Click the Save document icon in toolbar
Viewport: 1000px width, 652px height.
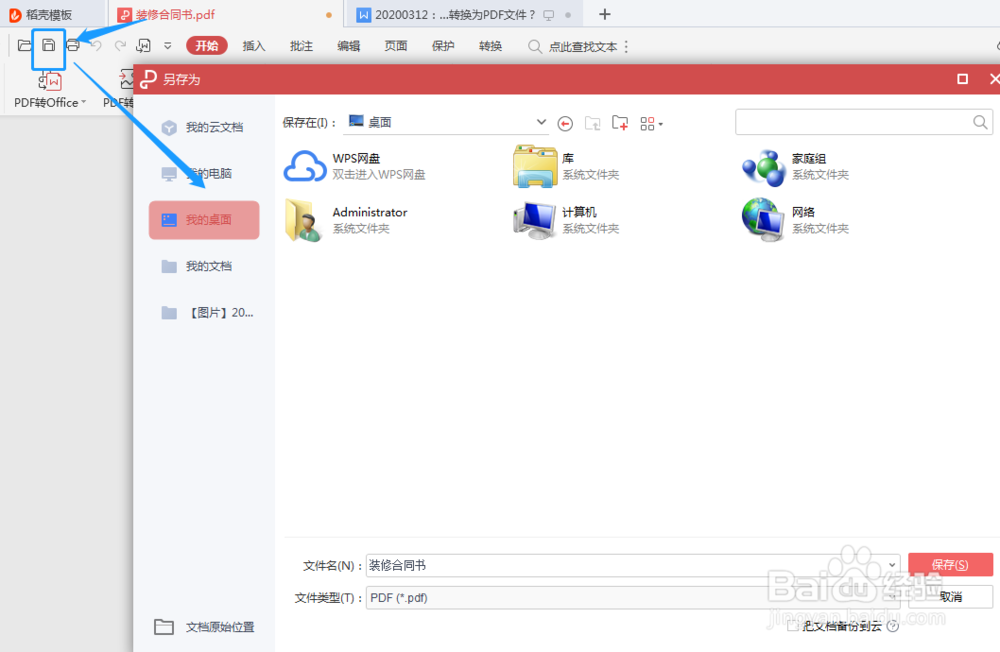click(x=48, y=46)
